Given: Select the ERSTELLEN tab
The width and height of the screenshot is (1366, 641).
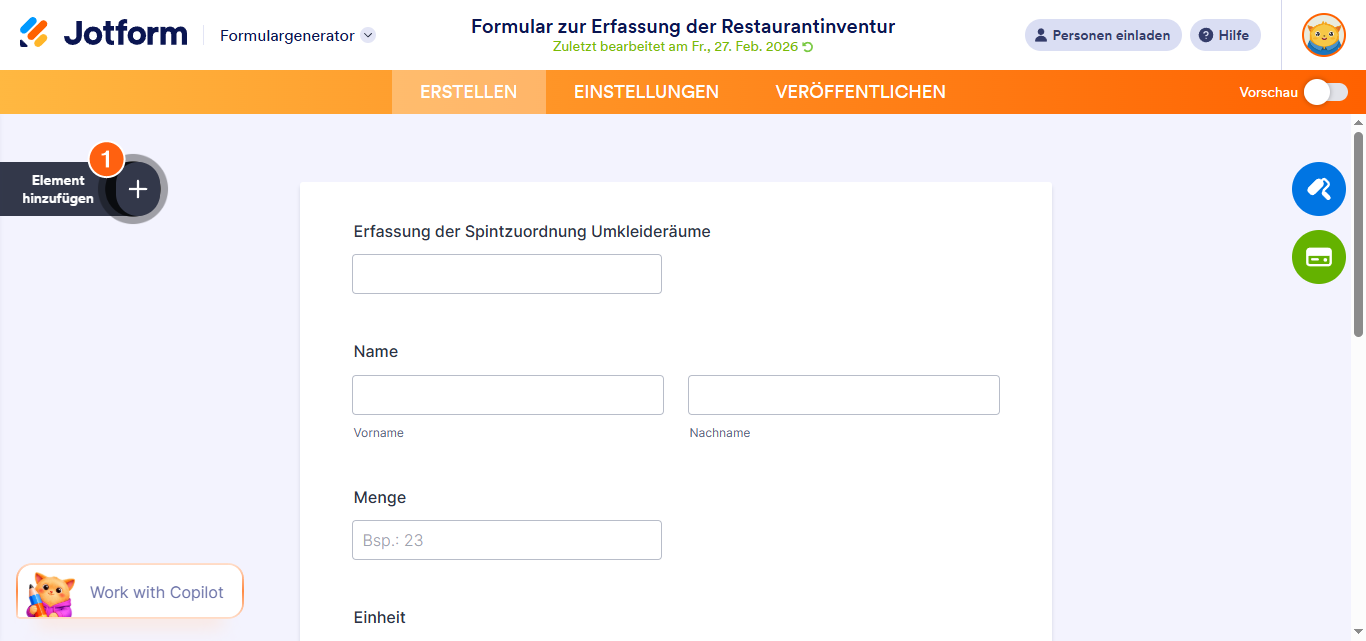Looking at the screenshot, I should [x=468, y=91].
